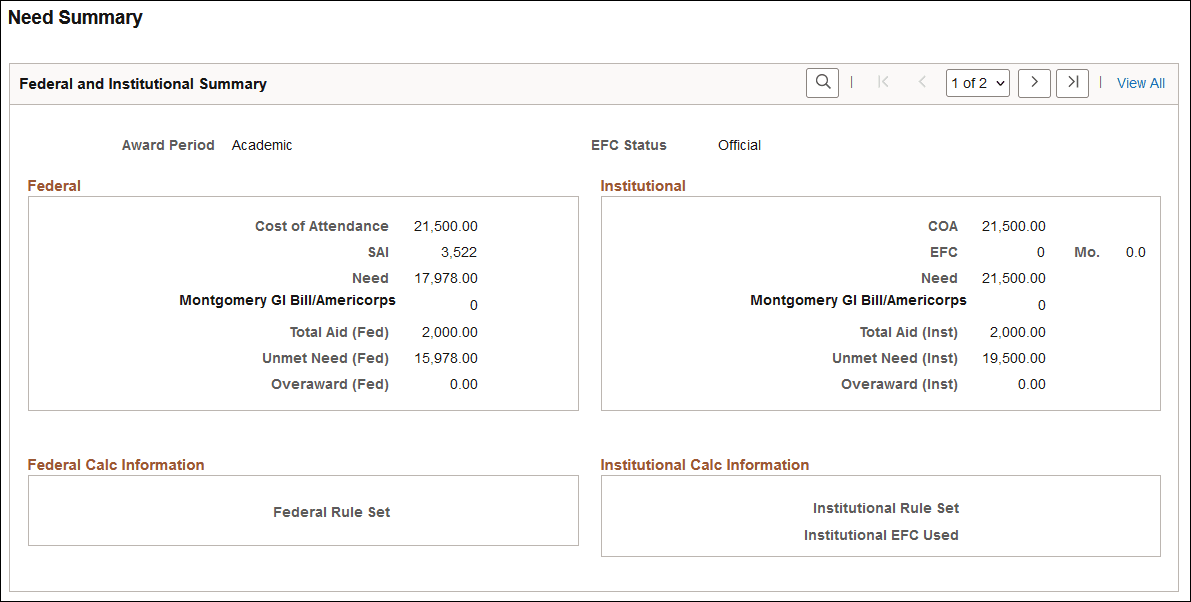Open the dropdown arrow beside record counter
1191x602 pixels.
(x=994, y=83)
